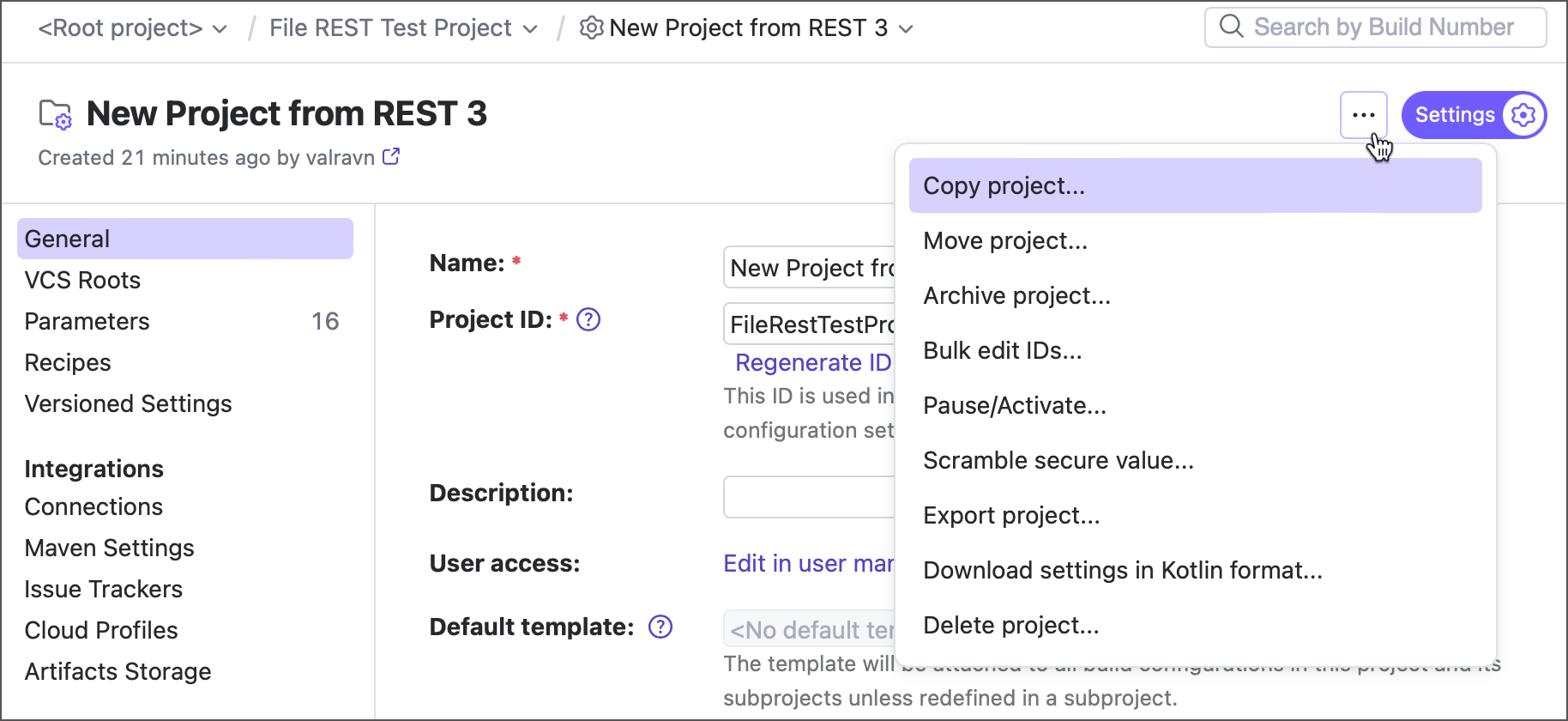Expand File REST Test Project chevron

tap(531, 29)
